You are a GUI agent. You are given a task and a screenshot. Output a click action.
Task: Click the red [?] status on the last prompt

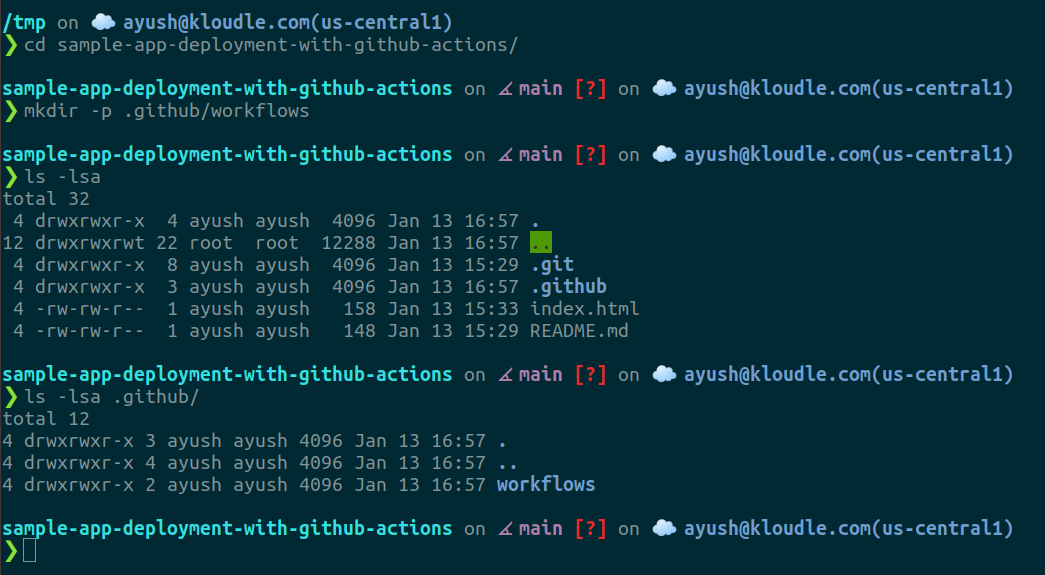coord(590,529)
